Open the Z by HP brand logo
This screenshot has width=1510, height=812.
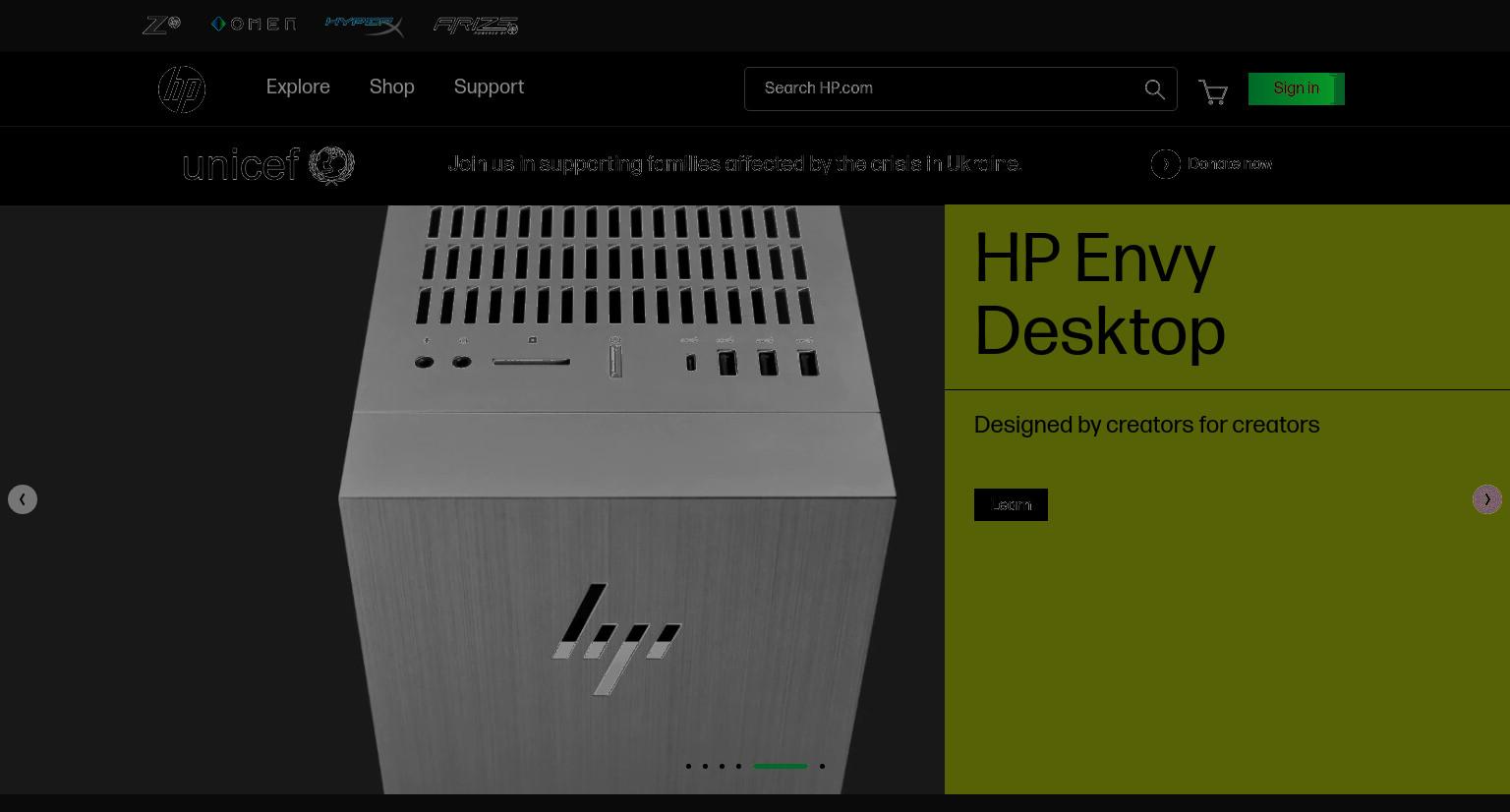click(x=161, y=25)
